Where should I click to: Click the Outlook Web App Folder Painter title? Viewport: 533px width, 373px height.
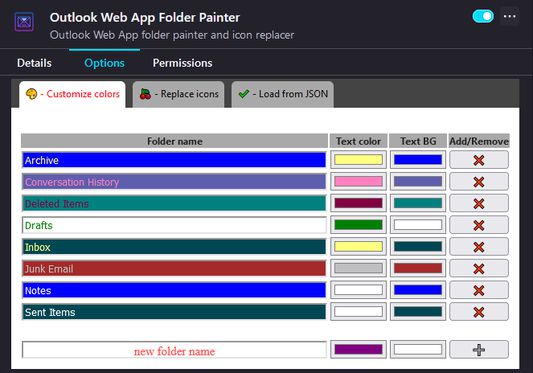pos(145,17)
